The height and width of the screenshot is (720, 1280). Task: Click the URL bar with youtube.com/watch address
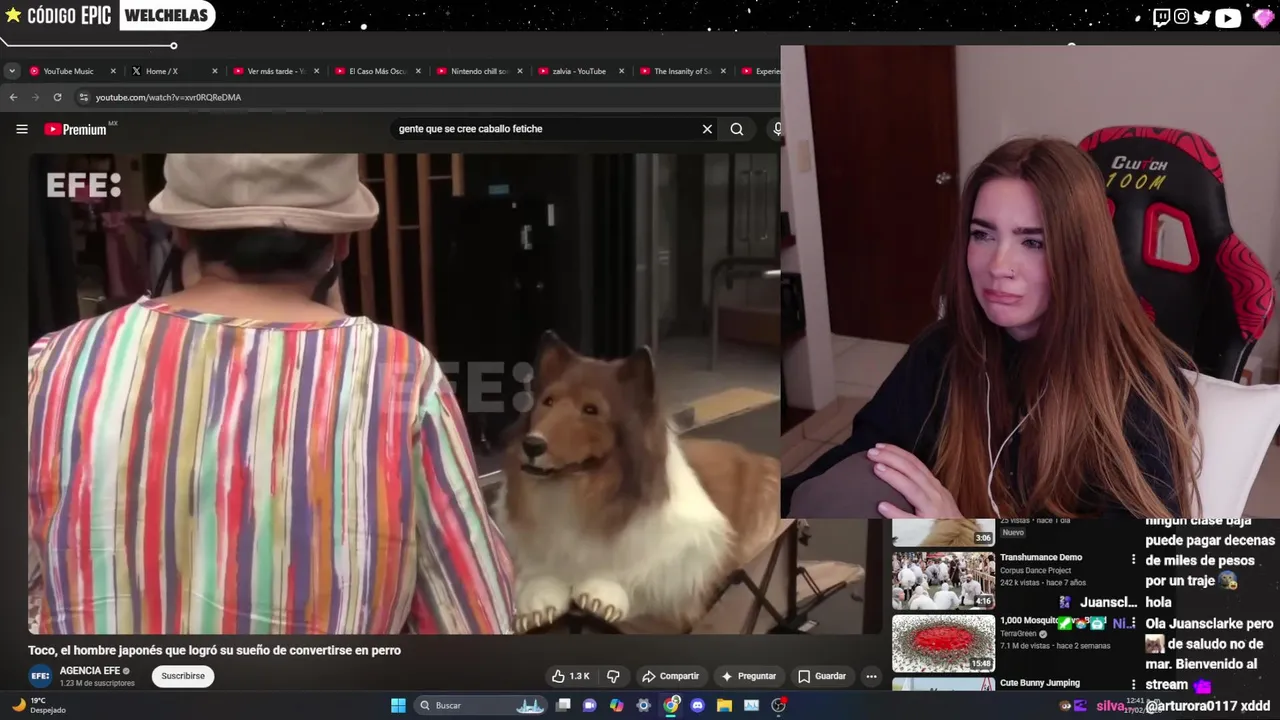tap(425, 97)
